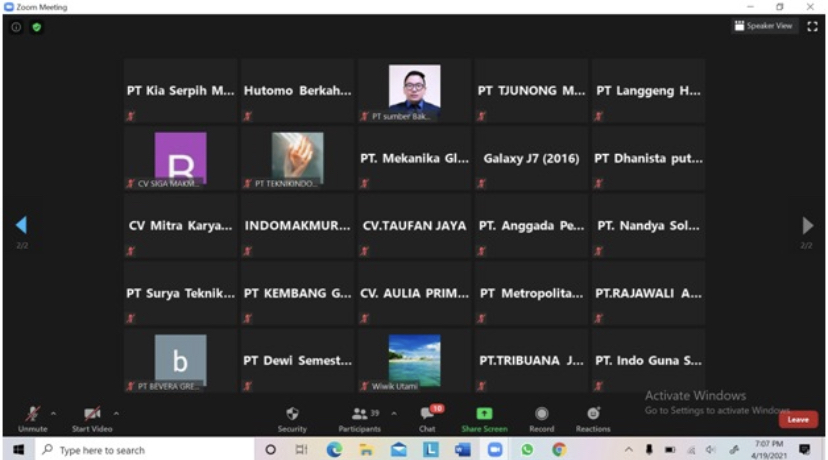Enter full screen mode icon
The width and height of the screenshot is (828, 460).
[812, 26]
